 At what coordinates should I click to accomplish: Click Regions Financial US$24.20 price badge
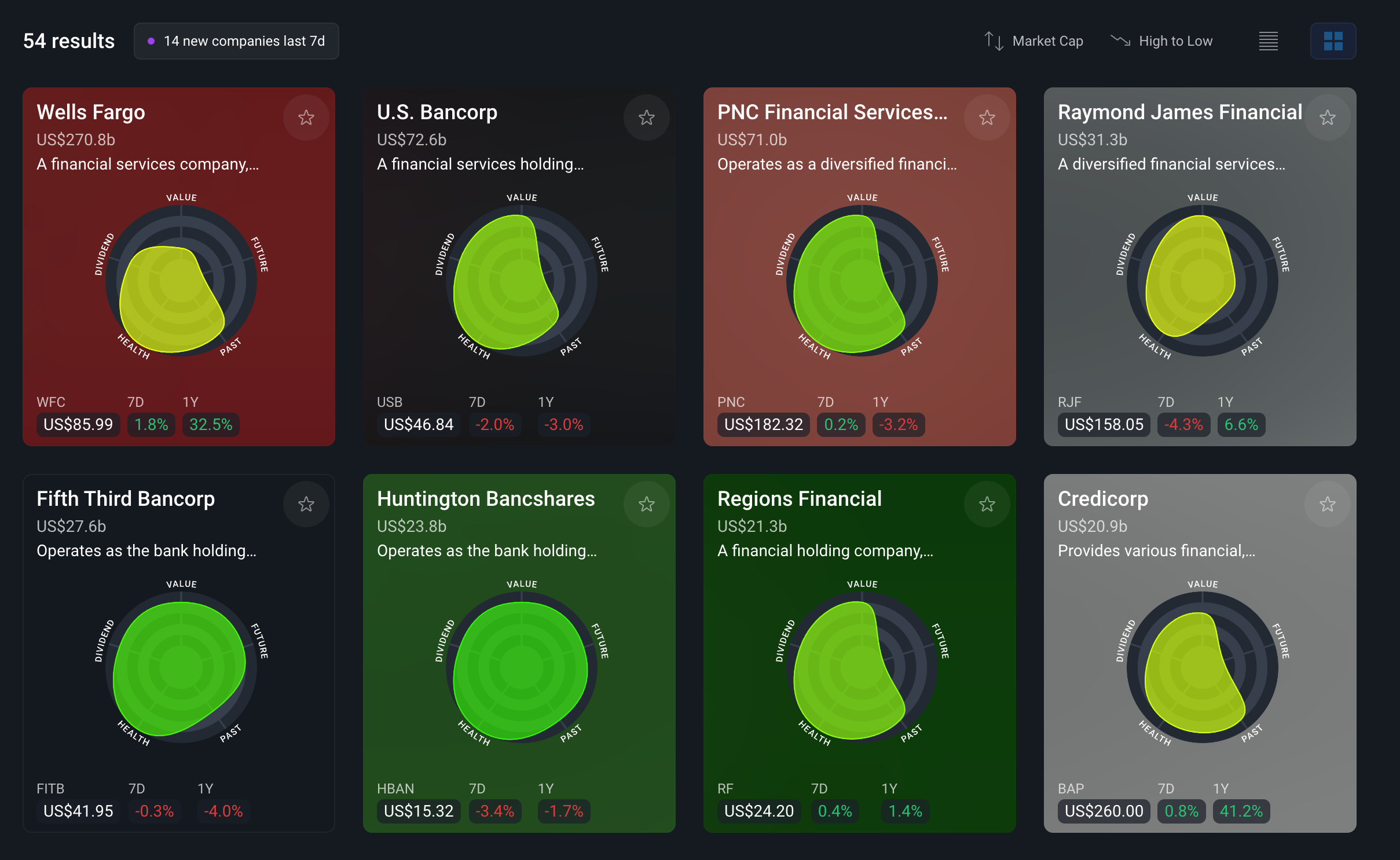pyautogui.click(x=758, y=811)
